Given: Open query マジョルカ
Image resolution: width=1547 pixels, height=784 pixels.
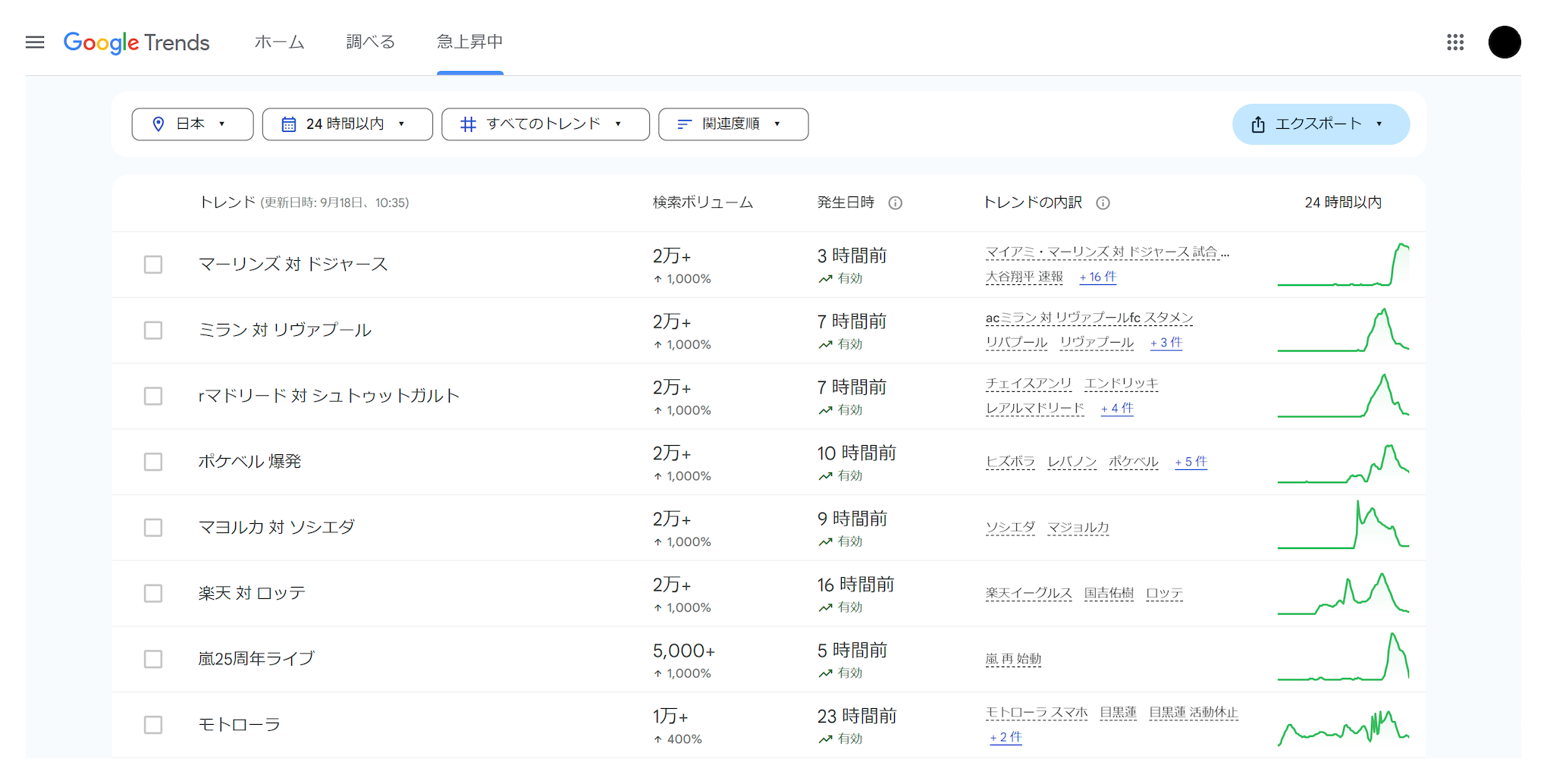Looking at the screenshot, I should point(1078,528).
